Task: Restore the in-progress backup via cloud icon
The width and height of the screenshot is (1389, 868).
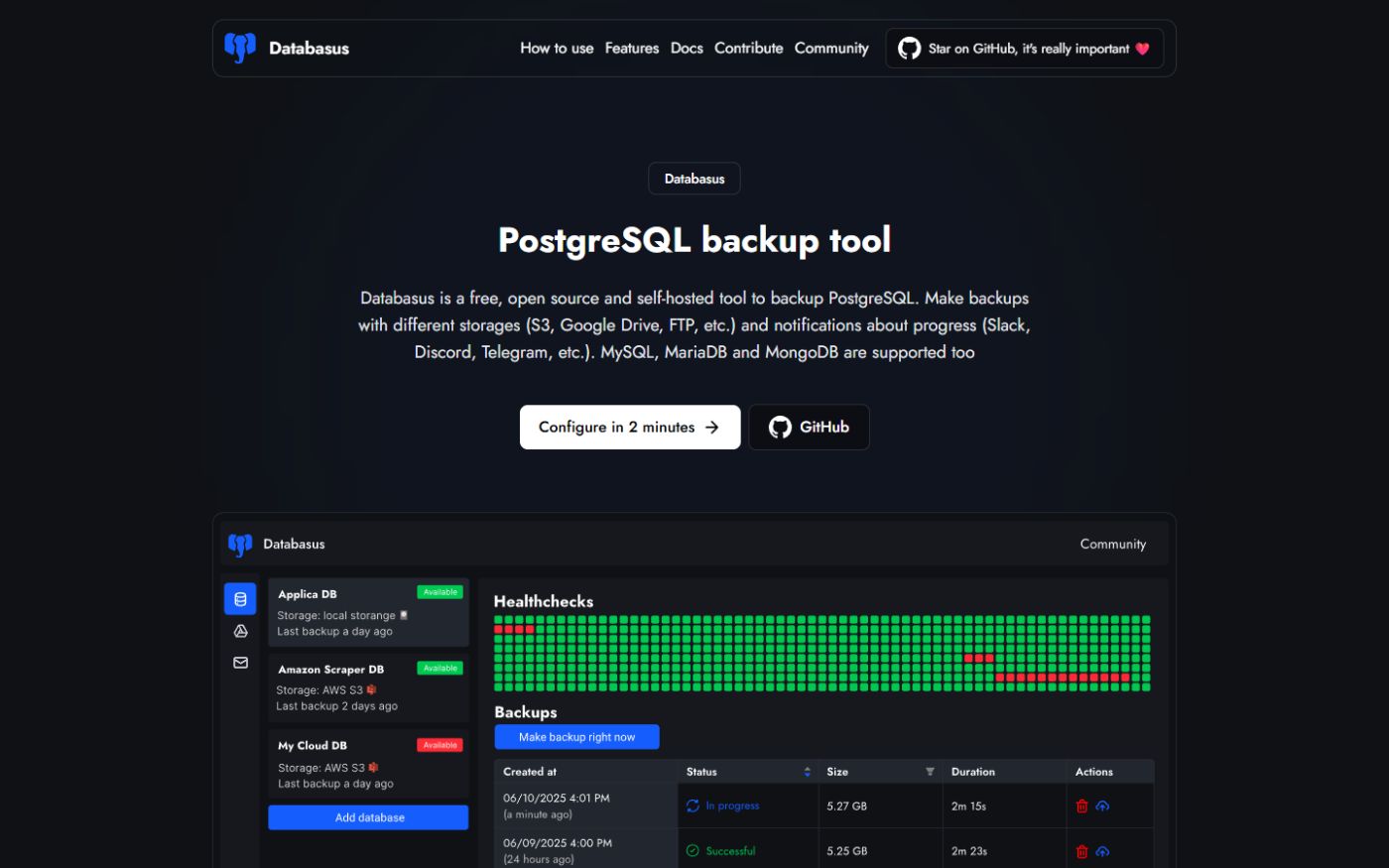Action: [1102, 806]
